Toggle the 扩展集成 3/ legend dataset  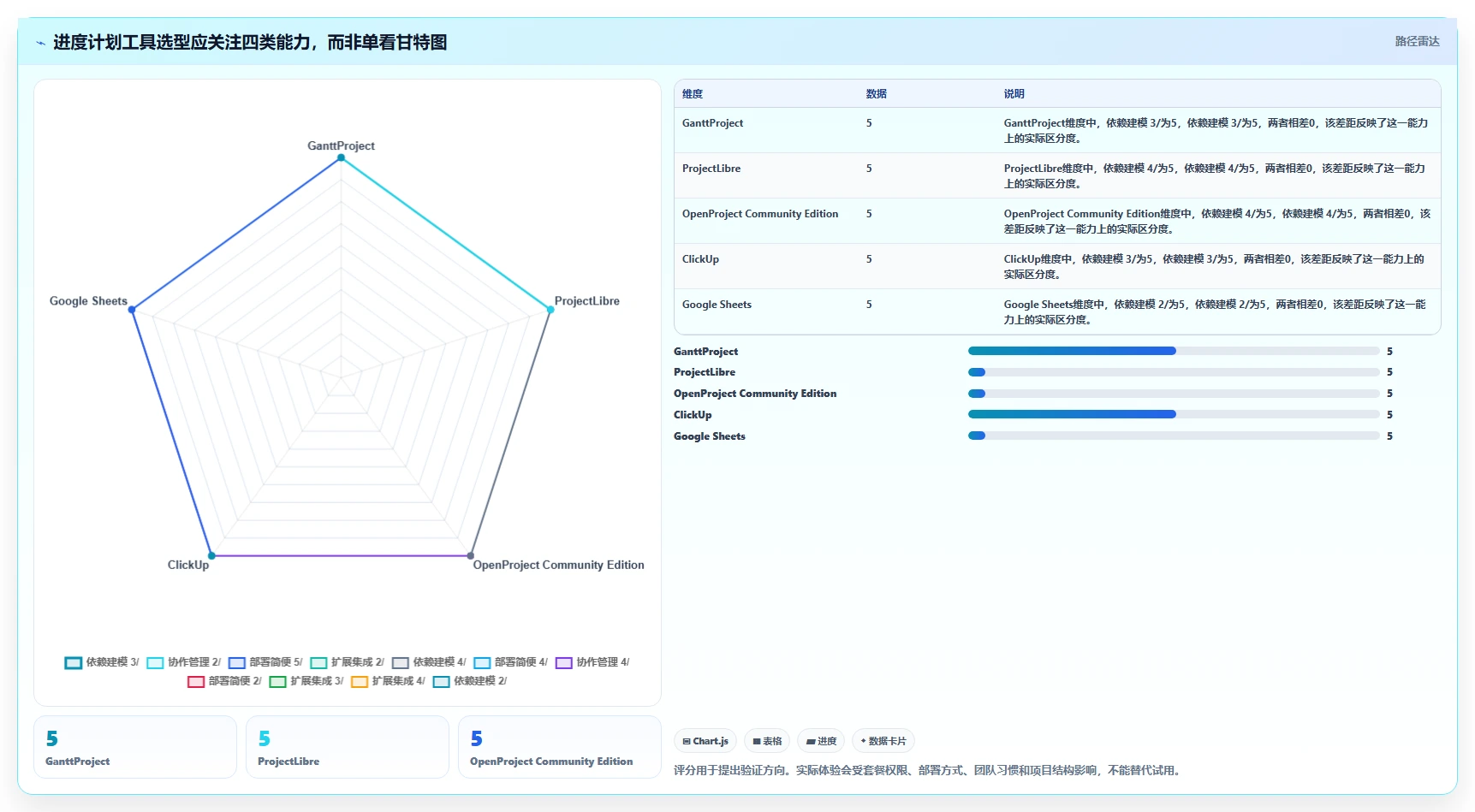pos(306,681)
